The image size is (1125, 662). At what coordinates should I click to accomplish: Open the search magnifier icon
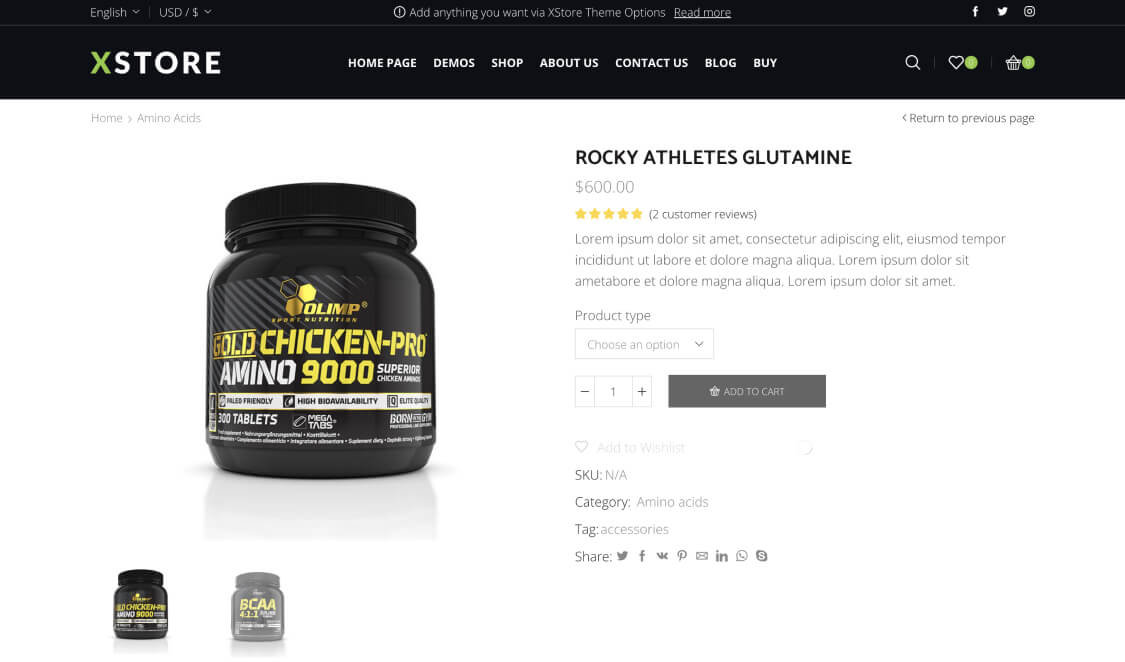[x=912, y=62]
